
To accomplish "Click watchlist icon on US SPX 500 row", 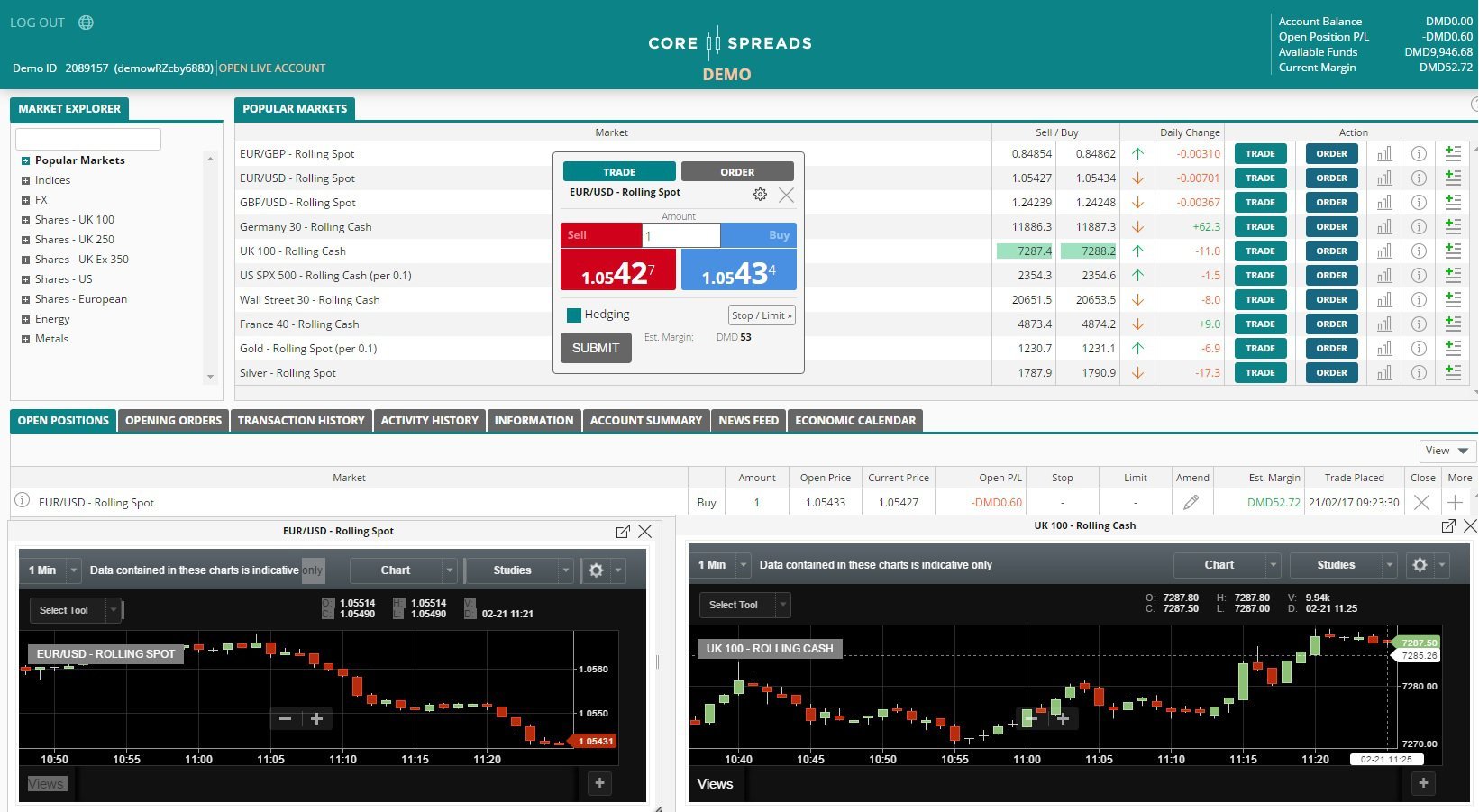I will [x=1453, y=276].
